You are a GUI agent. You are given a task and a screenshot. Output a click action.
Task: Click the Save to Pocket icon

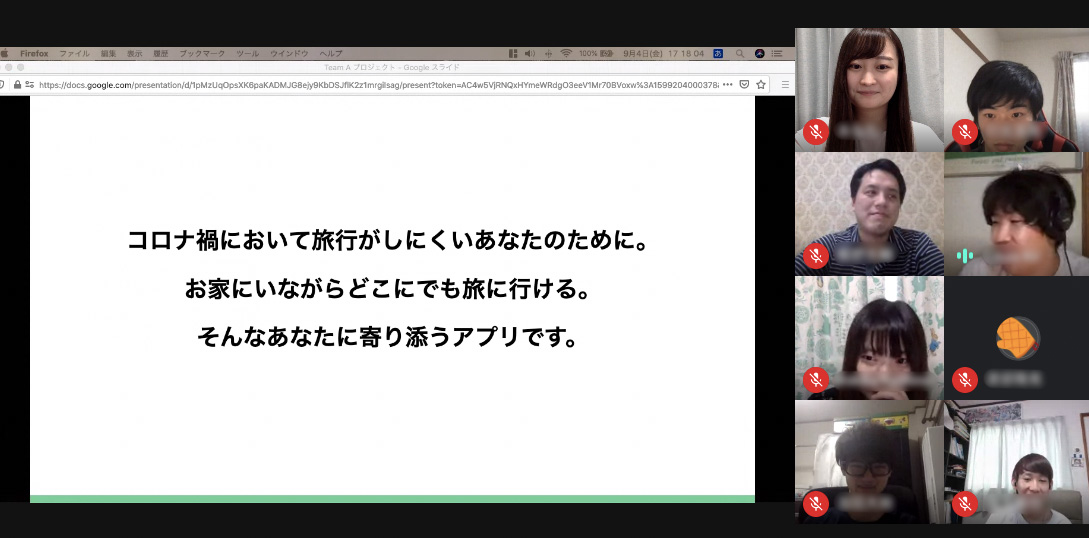pyautogui.click(x=744, y=85)
